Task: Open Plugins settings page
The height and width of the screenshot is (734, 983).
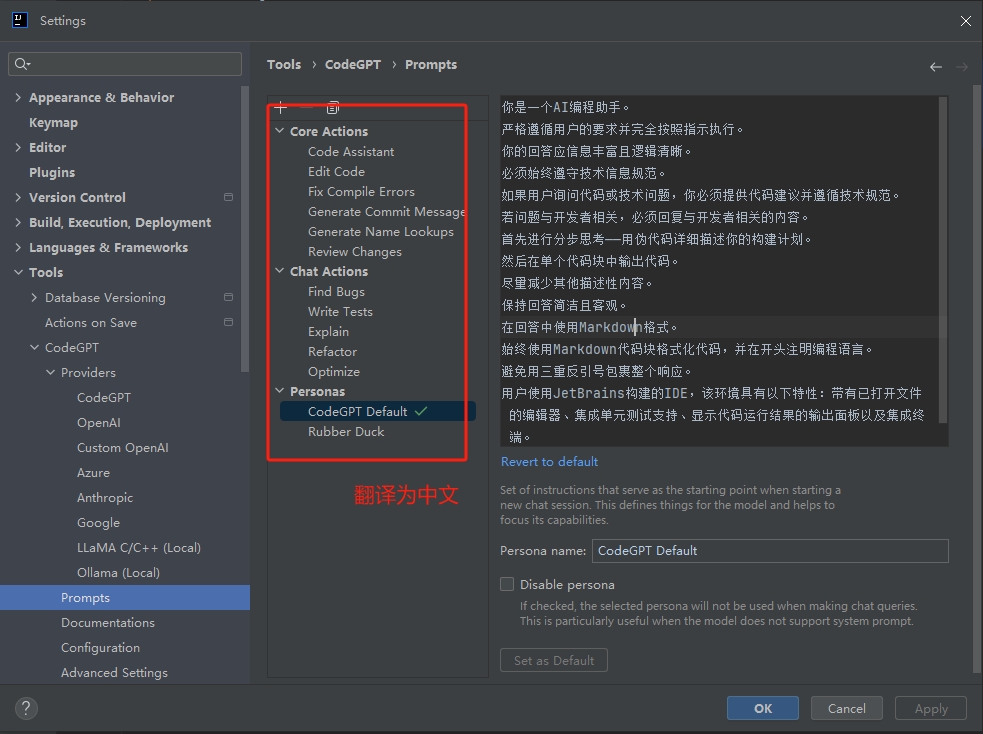Action: [52, 172]
